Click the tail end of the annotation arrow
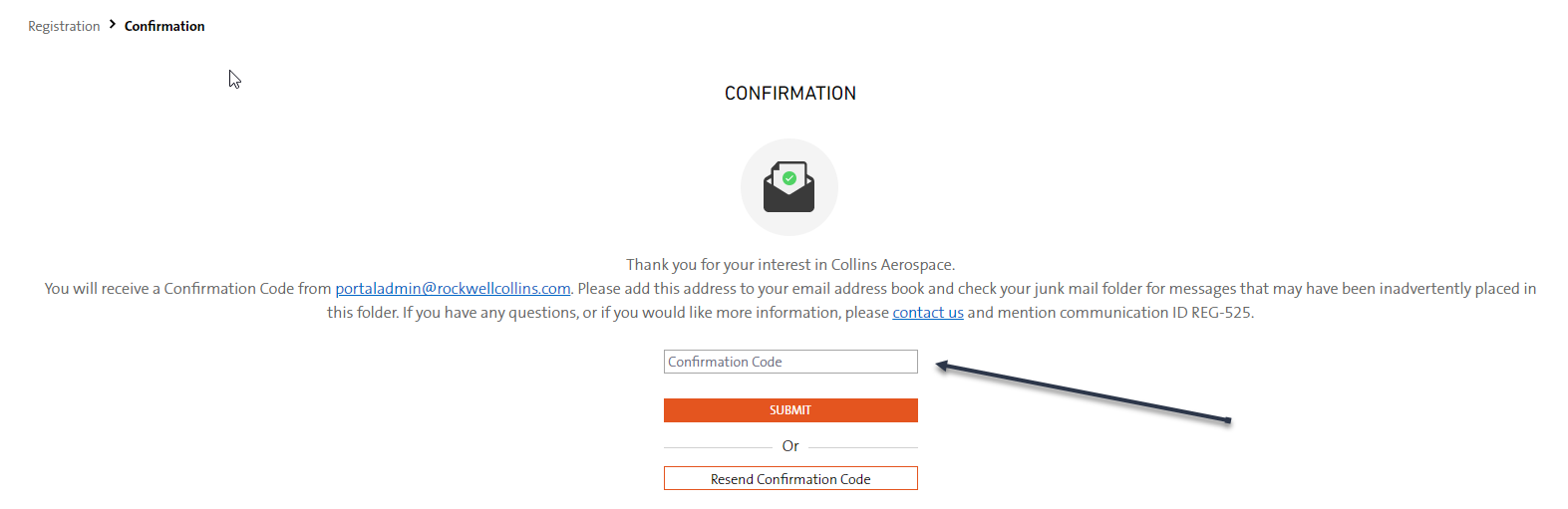Screen dimensions: 1568x509 point(1227,420)
